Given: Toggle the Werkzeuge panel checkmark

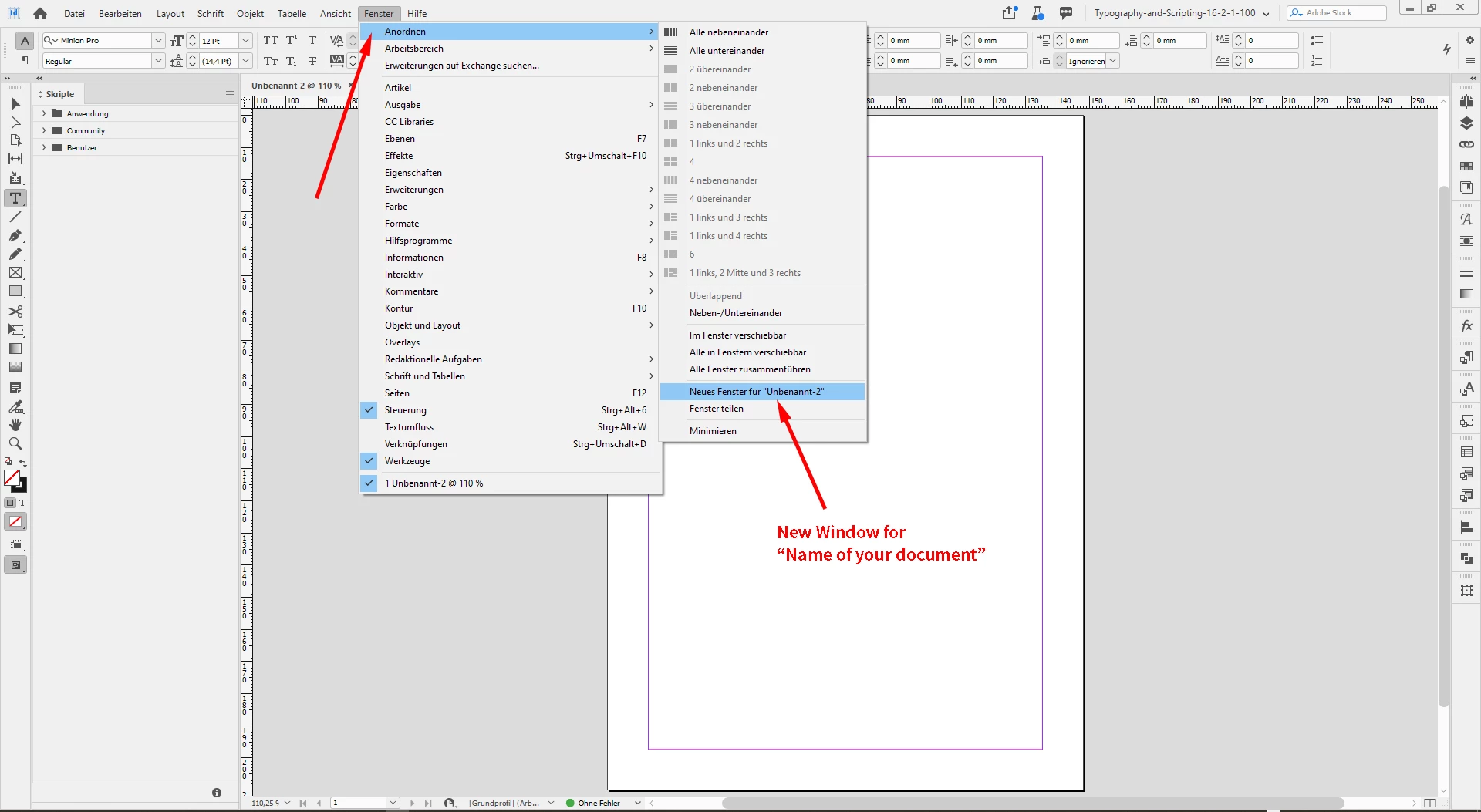Looking at the screenshot, I should click(369, 461).
